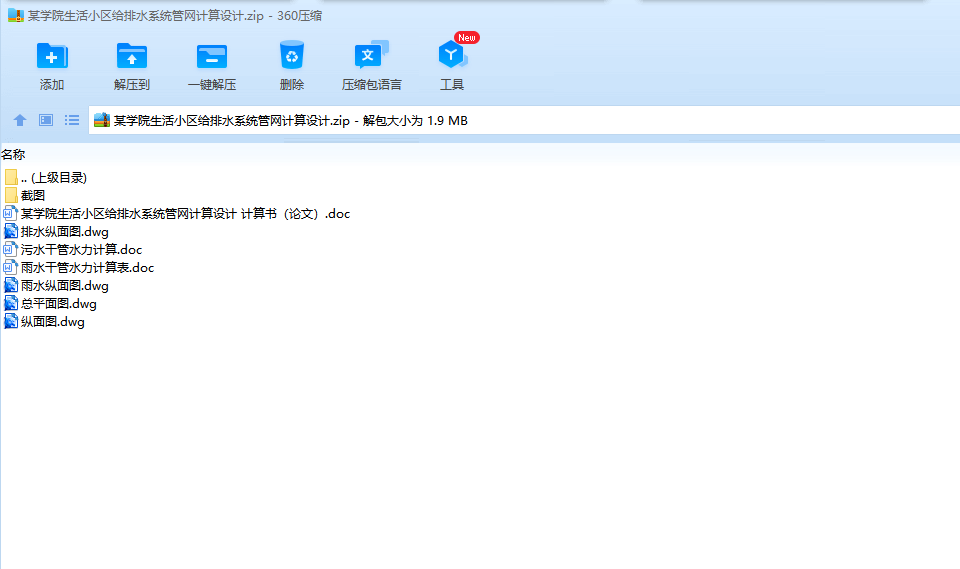Select the 雨水纵面图.dwg file name
960x569 pixels.
coord(65,285)
